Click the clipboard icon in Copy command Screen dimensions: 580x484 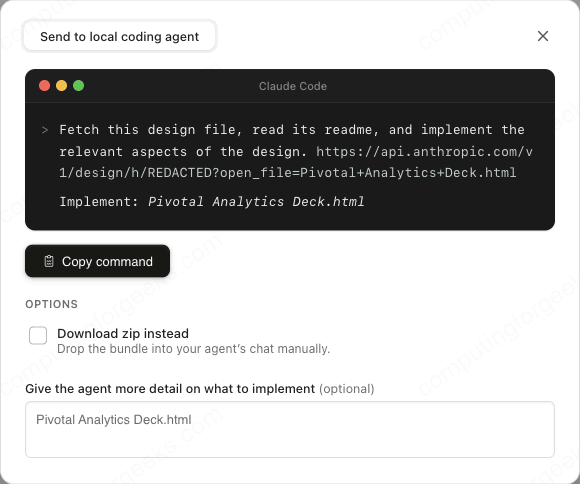[49, 261]
